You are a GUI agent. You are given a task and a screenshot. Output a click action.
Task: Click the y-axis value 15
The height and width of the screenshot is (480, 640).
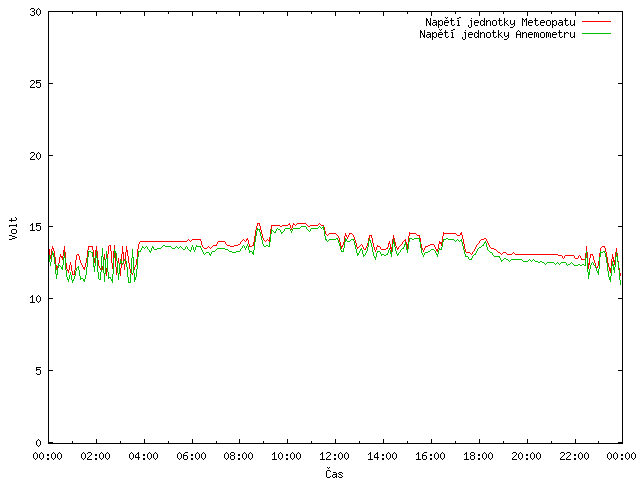[x=36, y=227]
